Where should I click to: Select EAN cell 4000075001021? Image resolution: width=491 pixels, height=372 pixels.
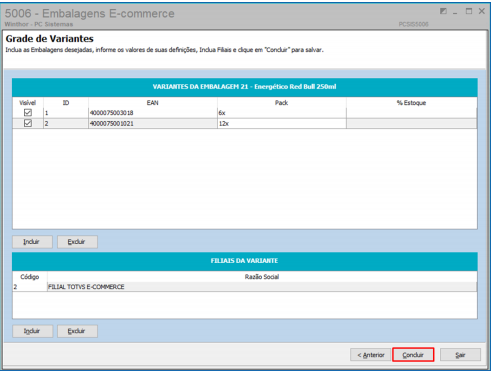[x=153, y=123]
